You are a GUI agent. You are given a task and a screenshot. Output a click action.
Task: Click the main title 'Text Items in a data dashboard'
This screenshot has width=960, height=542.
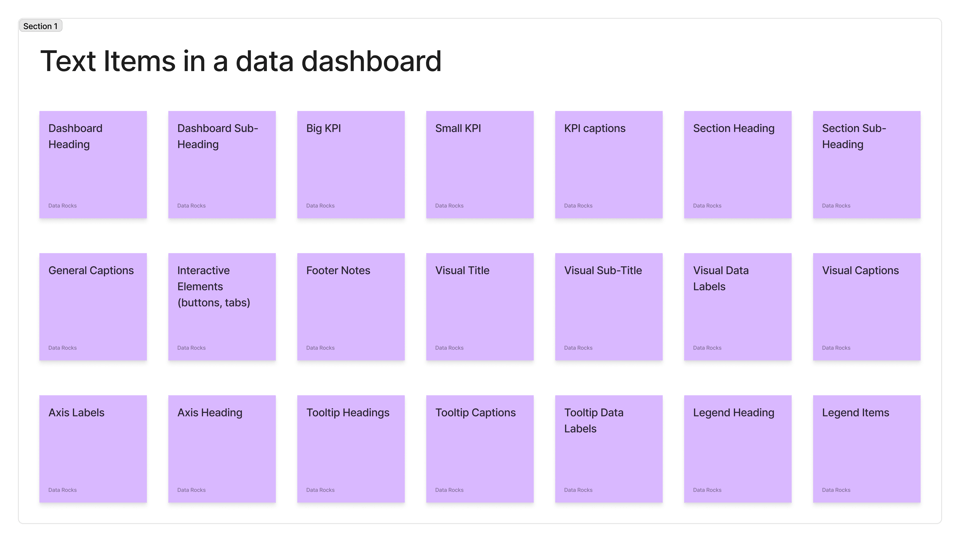pos(241,61)
